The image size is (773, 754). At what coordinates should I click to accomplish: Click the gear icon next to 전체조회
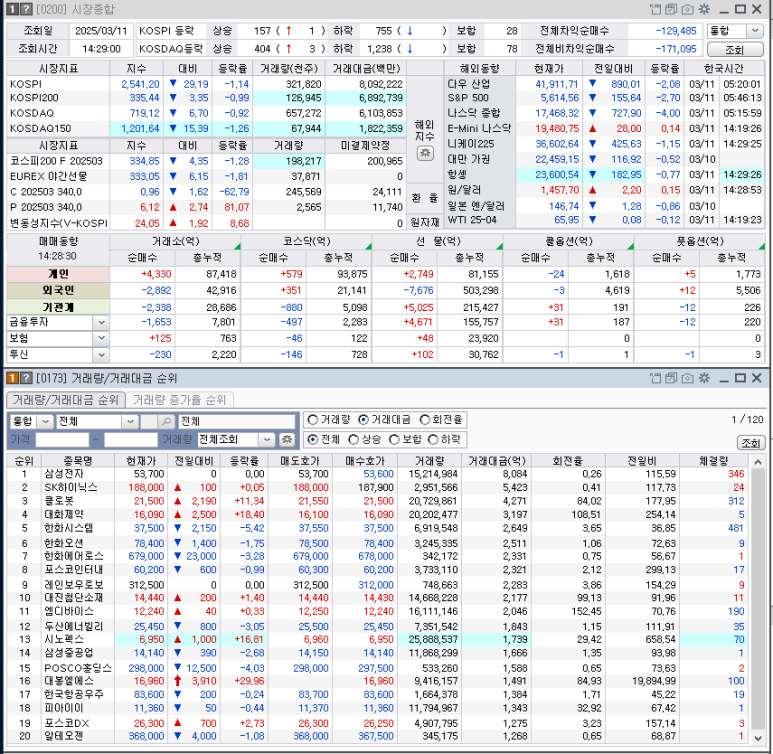click(x=286, y=439)
